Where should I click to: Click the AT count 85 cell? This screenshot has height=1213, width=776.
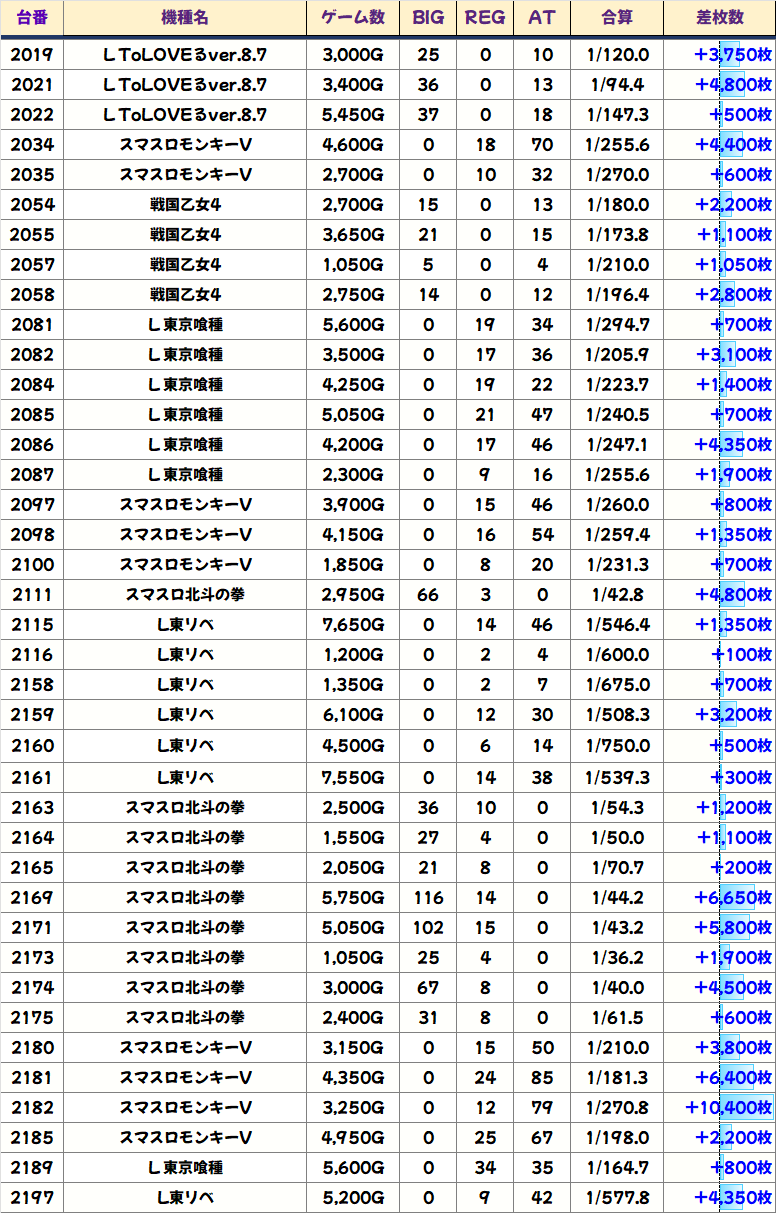click(542, 1078)
